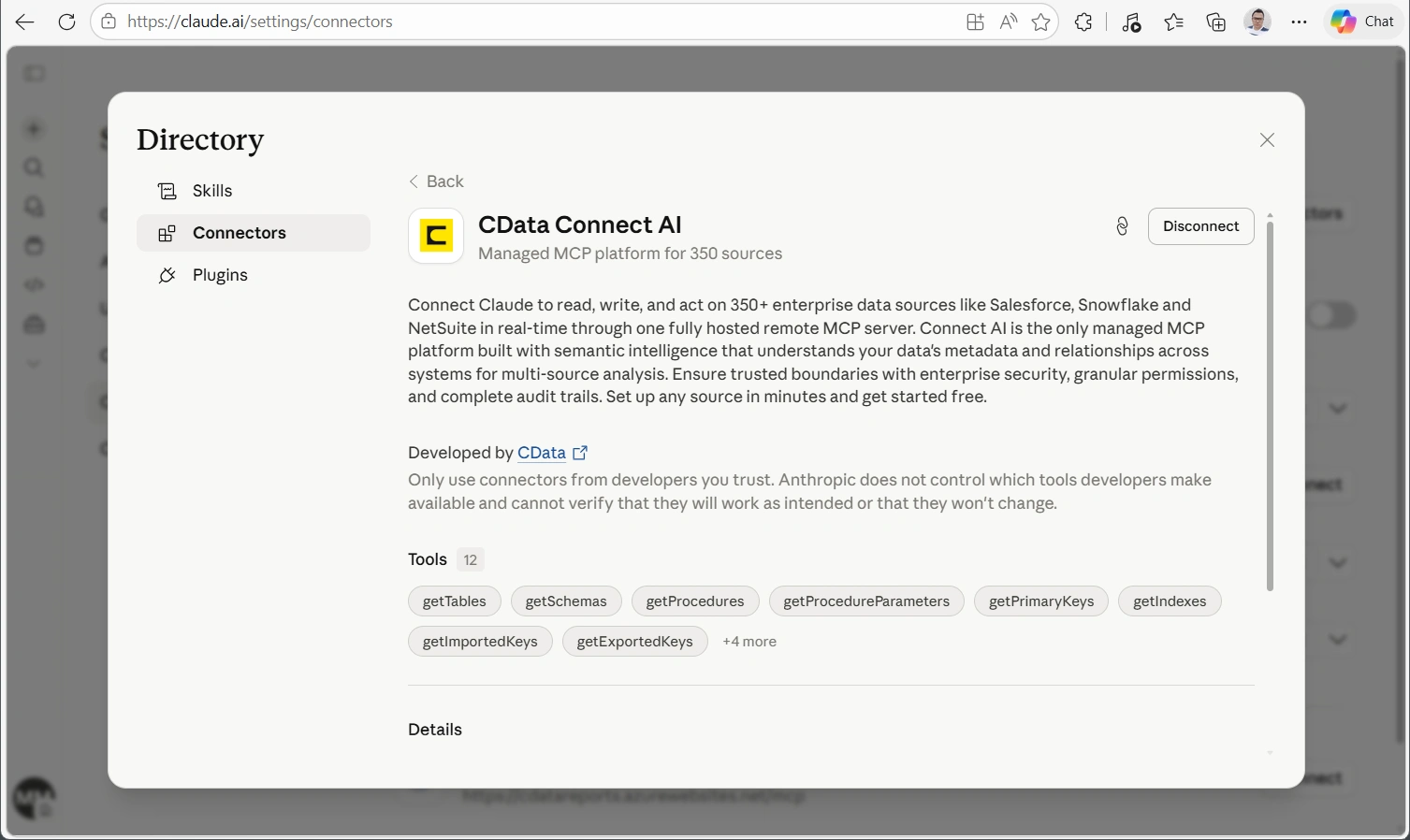Click the getImportedKeys tool chip
Screen dimensions: 1410x840
tap(480, 642)
